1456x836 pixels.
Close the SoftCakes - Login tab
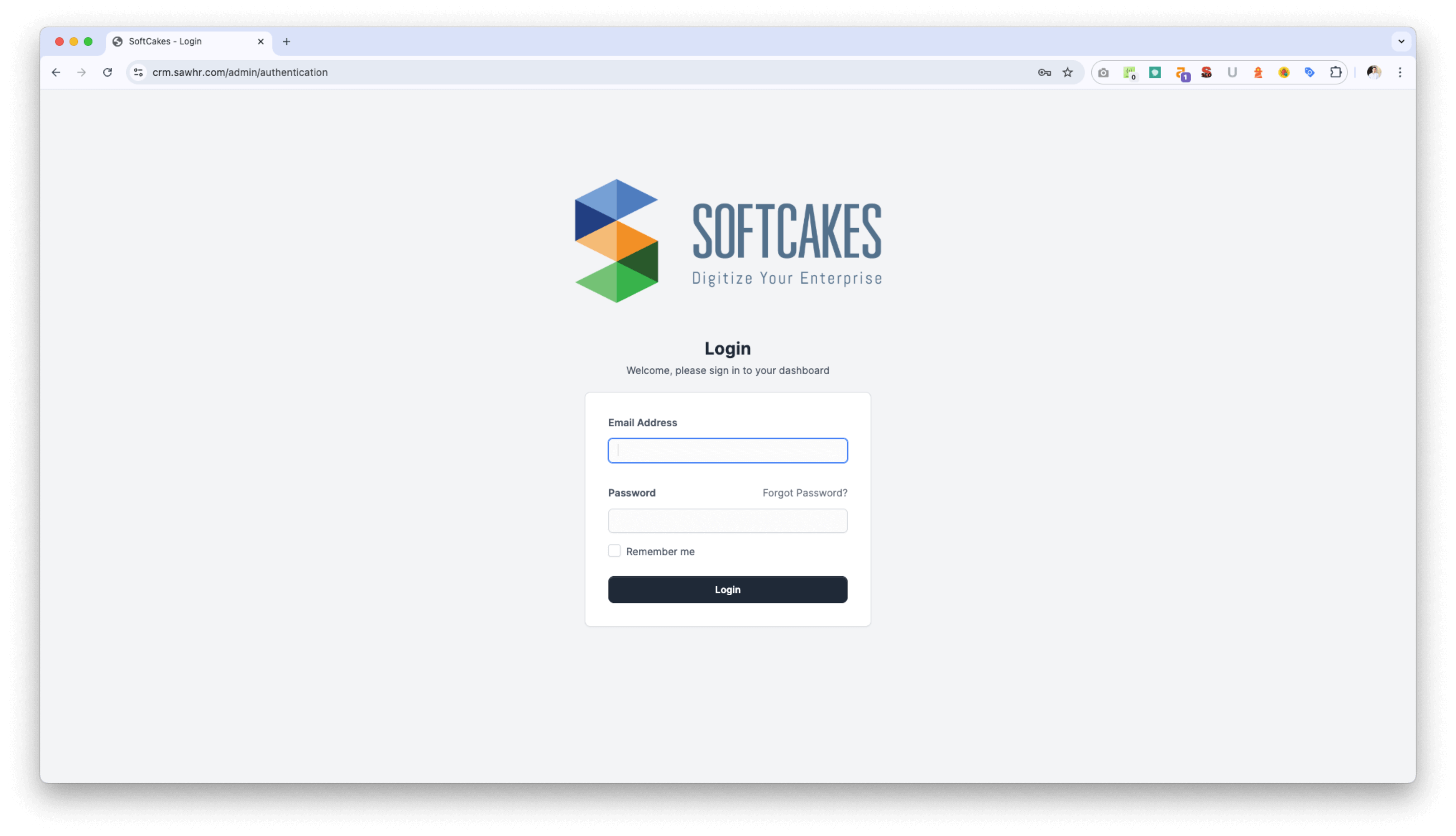click(x=261, y=41)
